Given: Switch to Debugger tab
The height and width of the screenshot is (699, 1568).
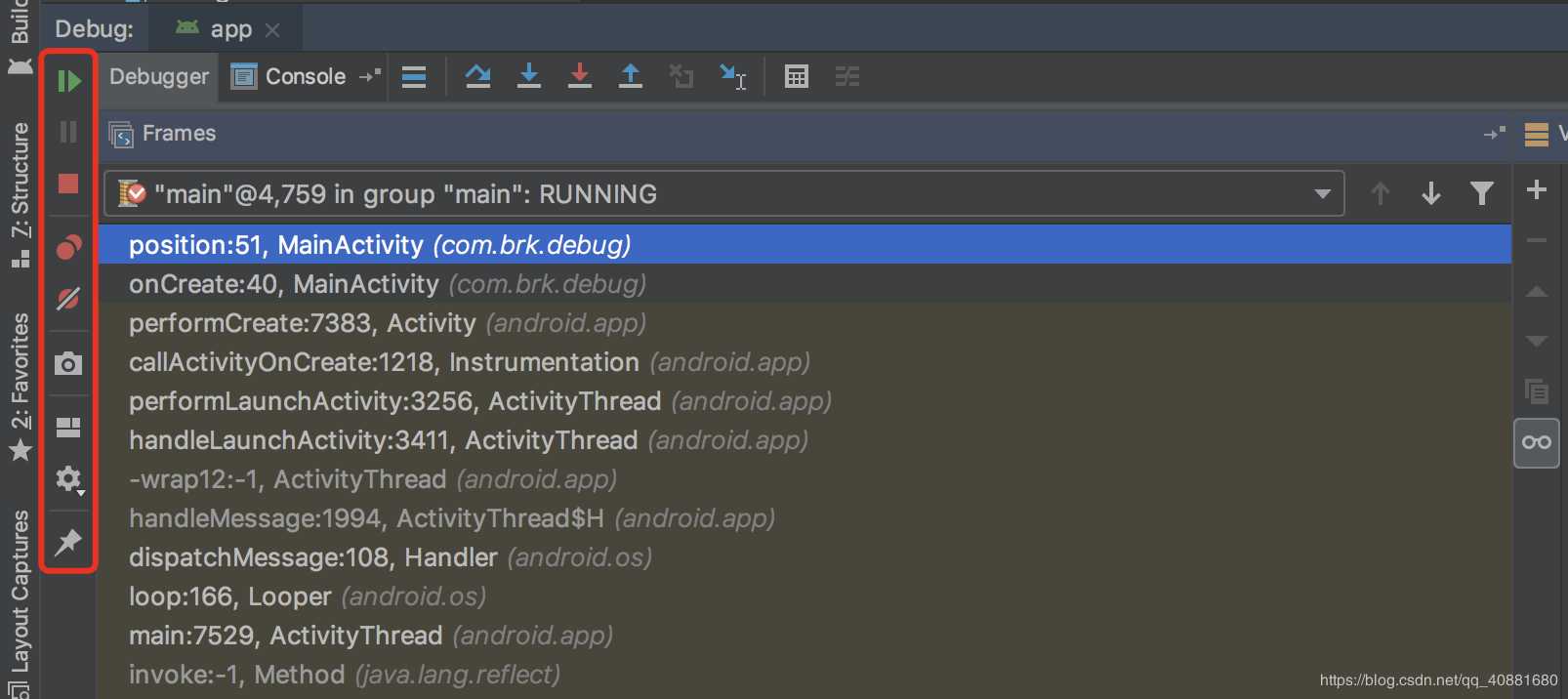Looking at the screenshot, I should tap(159, 76).
